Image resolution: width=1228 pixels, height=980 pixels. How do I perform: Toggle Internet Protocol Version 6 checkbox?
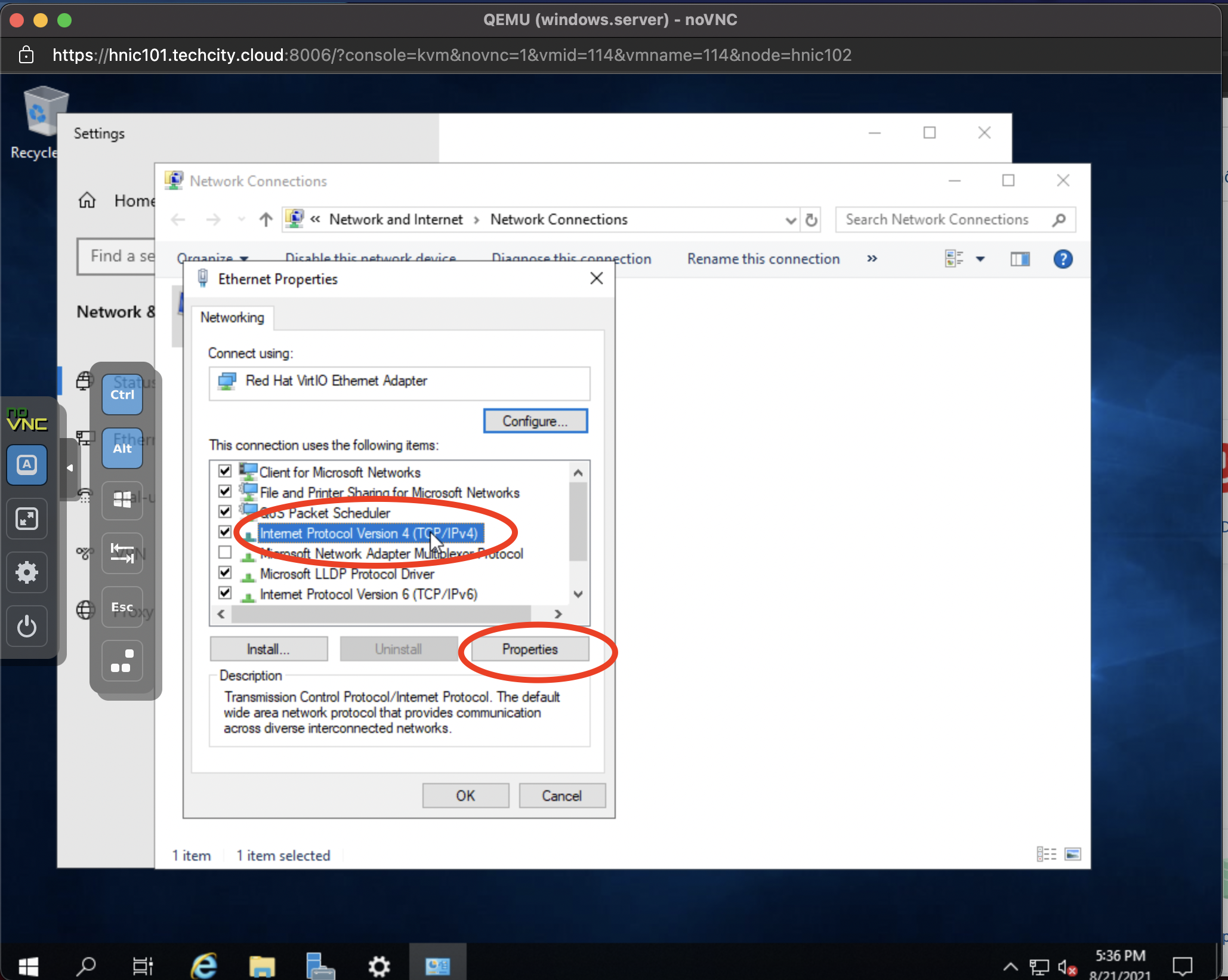[224, 593]
